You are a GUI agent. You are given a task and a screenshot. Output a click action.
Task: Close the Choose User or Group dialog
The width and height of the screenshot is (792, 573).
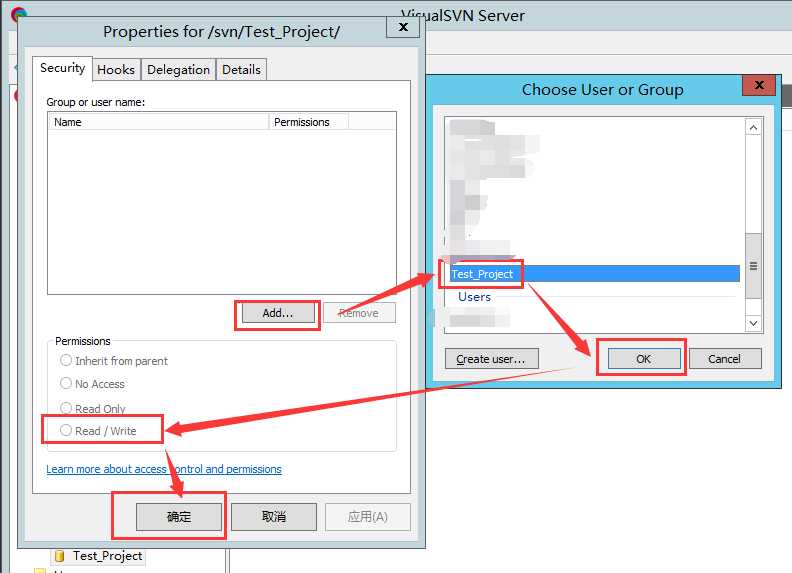point(759,85)
